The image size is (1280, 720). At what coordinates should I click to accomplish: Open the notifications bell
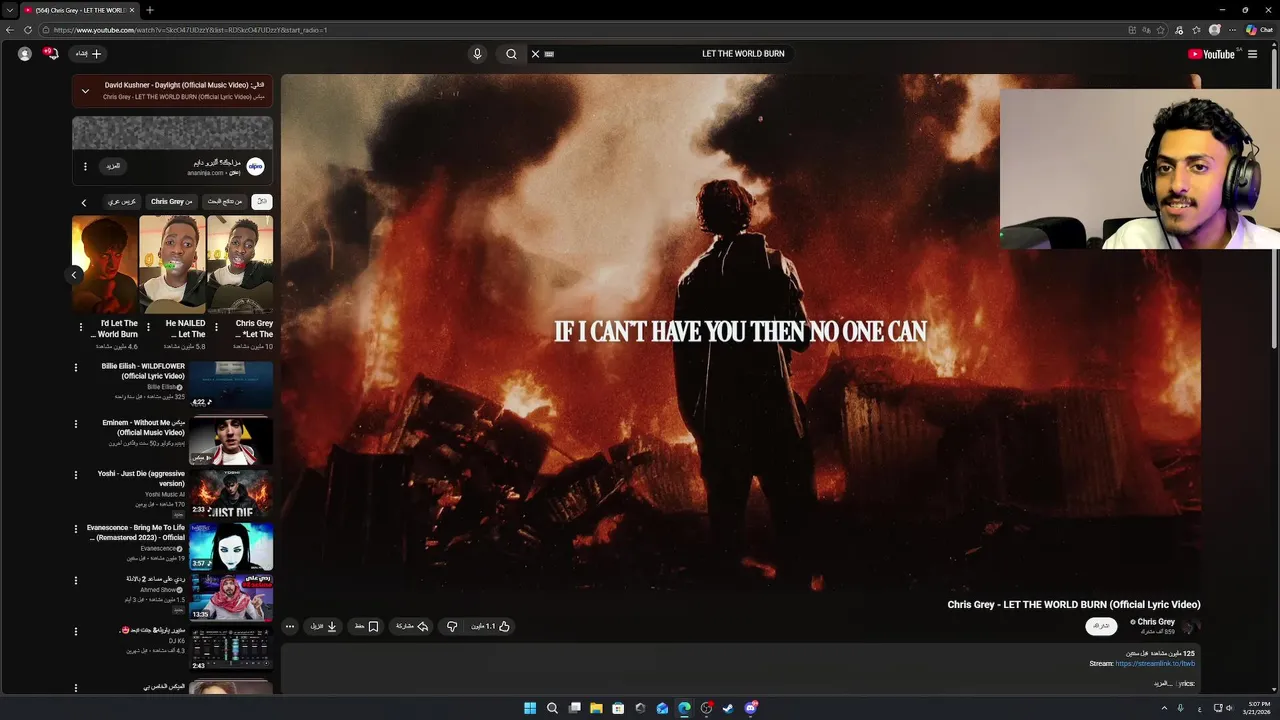tap(52, 54)
